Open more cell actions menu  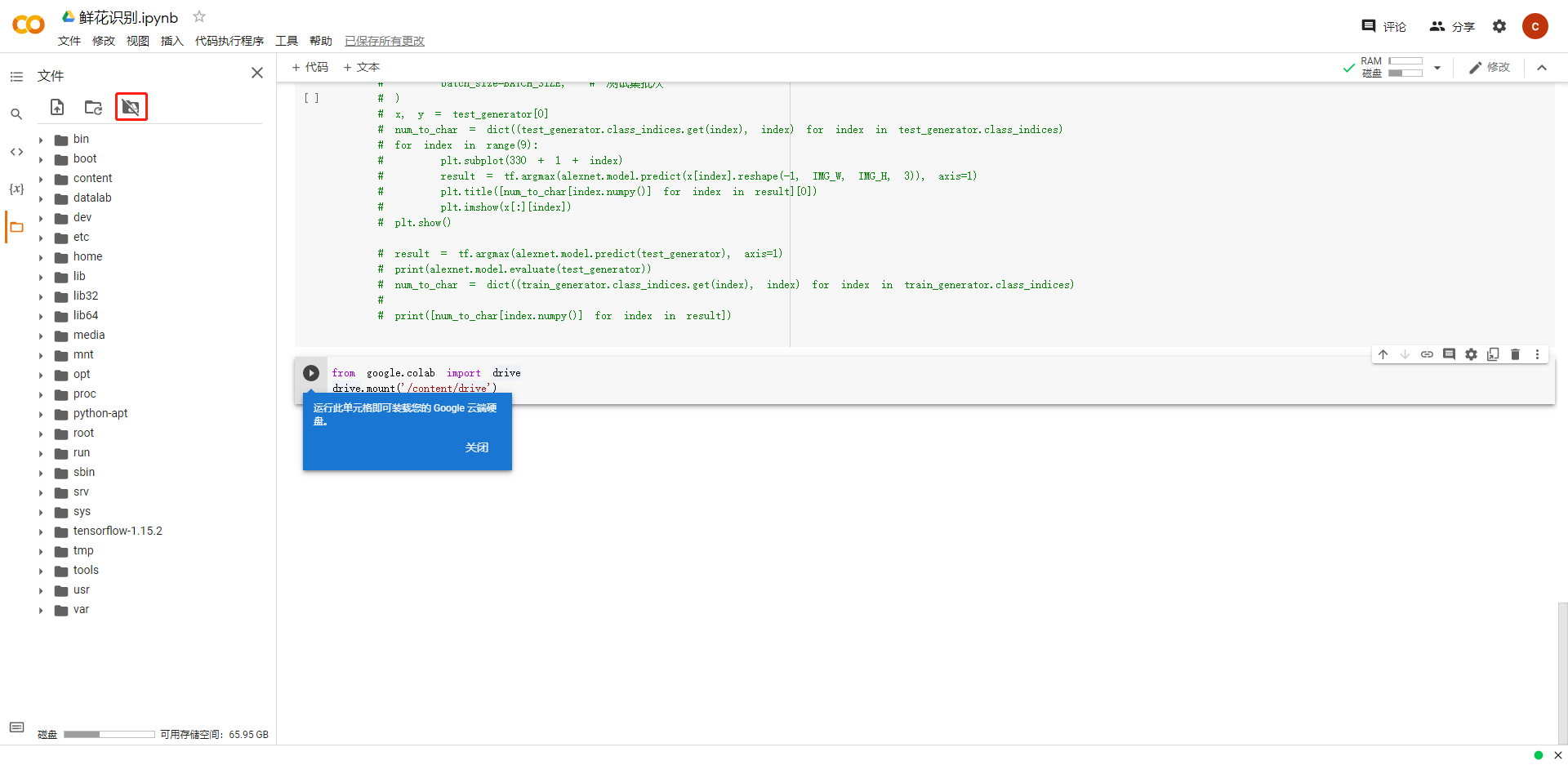pos(1537,354)
